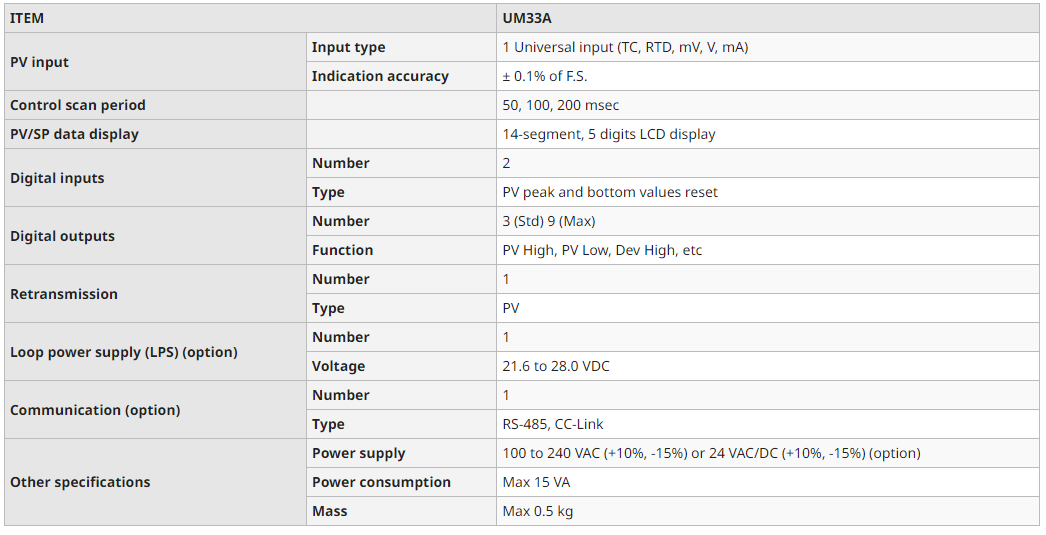Click PV High, PV Low, Dev High text

click(x=602, y=250)
